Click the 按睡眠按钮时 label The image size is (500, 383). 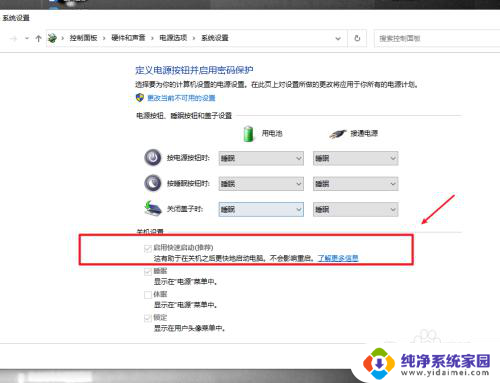pos(188,183)
